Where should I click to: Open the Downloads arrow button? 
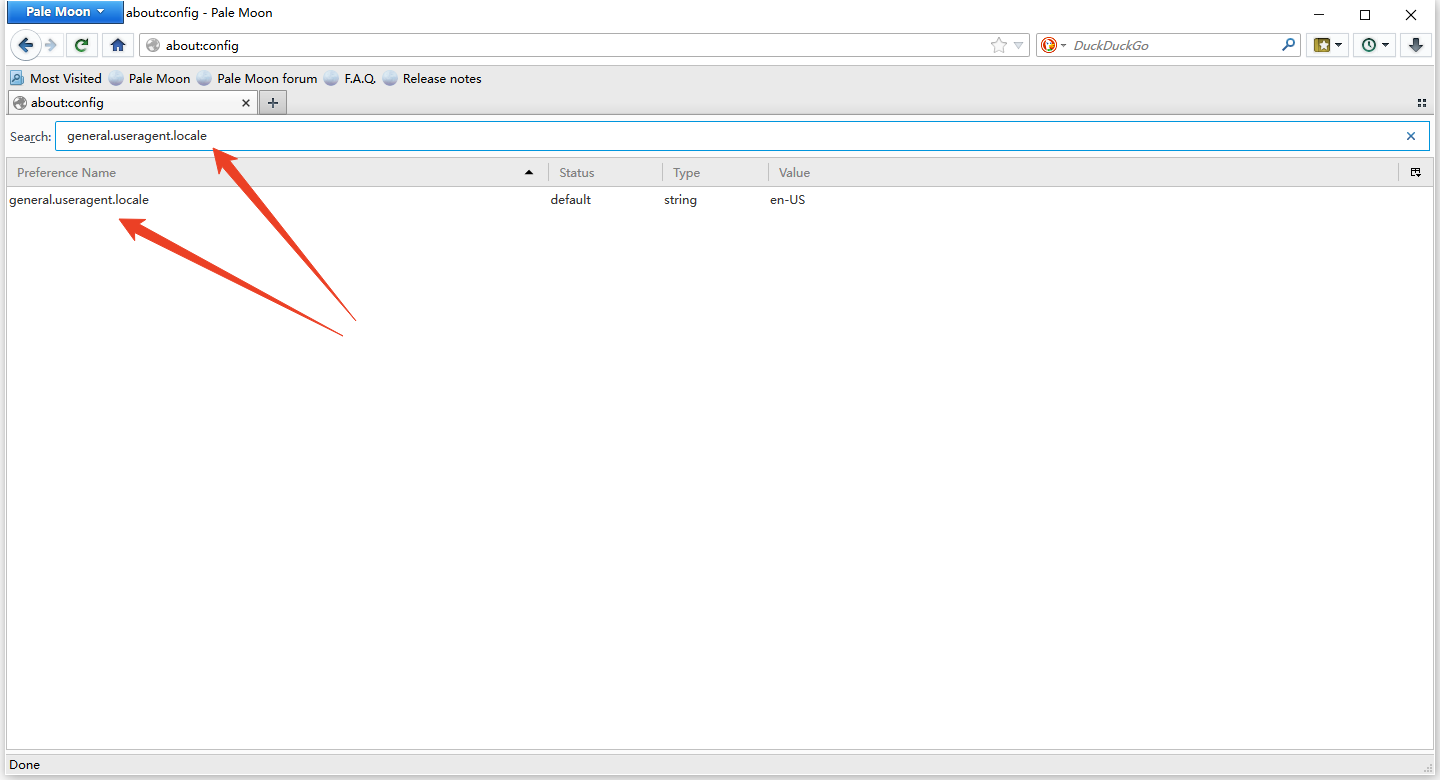[1415, 45]
